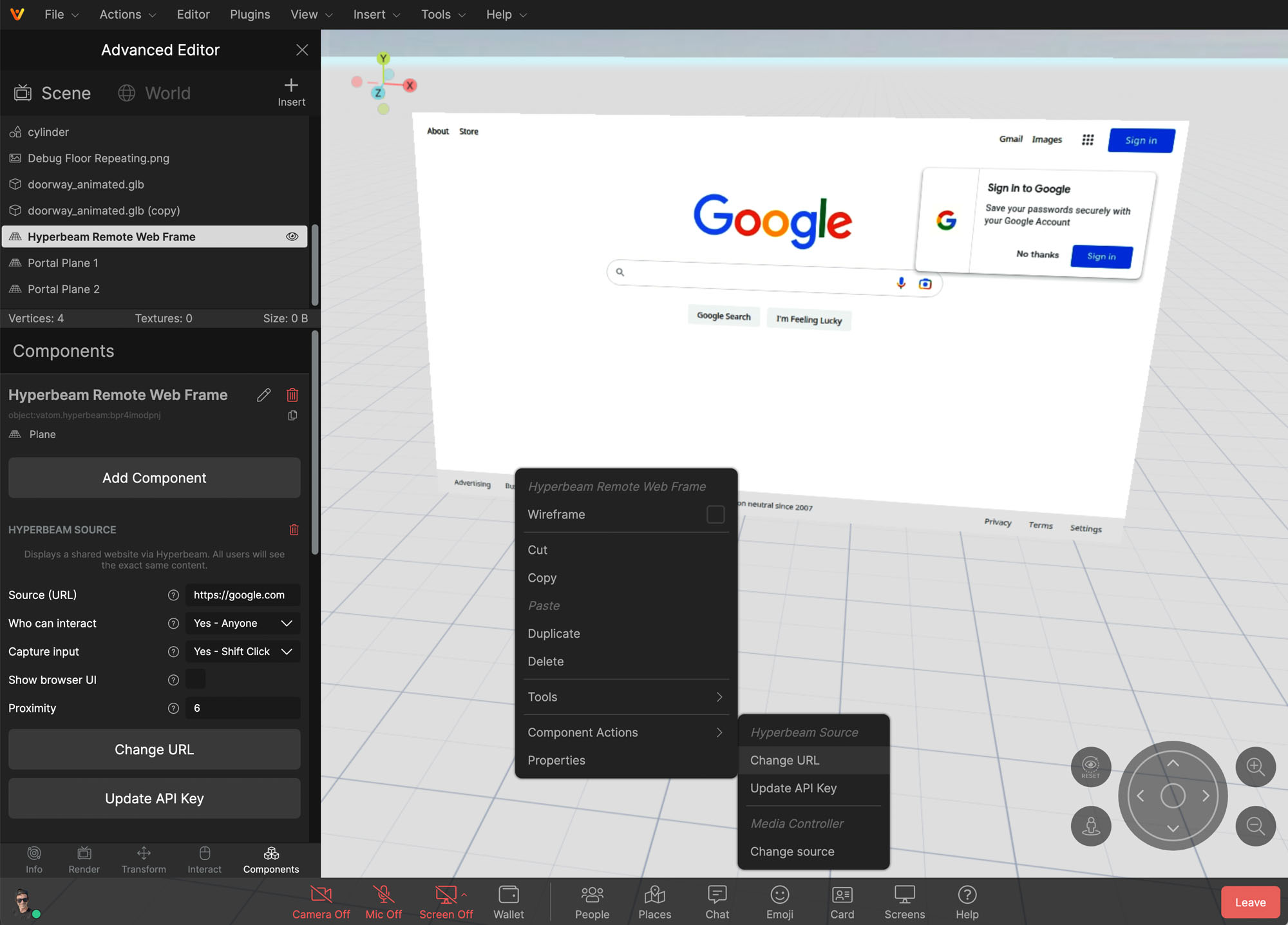Expand the Component Actions submenu
The height and width of the screenshot is (925, 1288).
pos(626,732)
